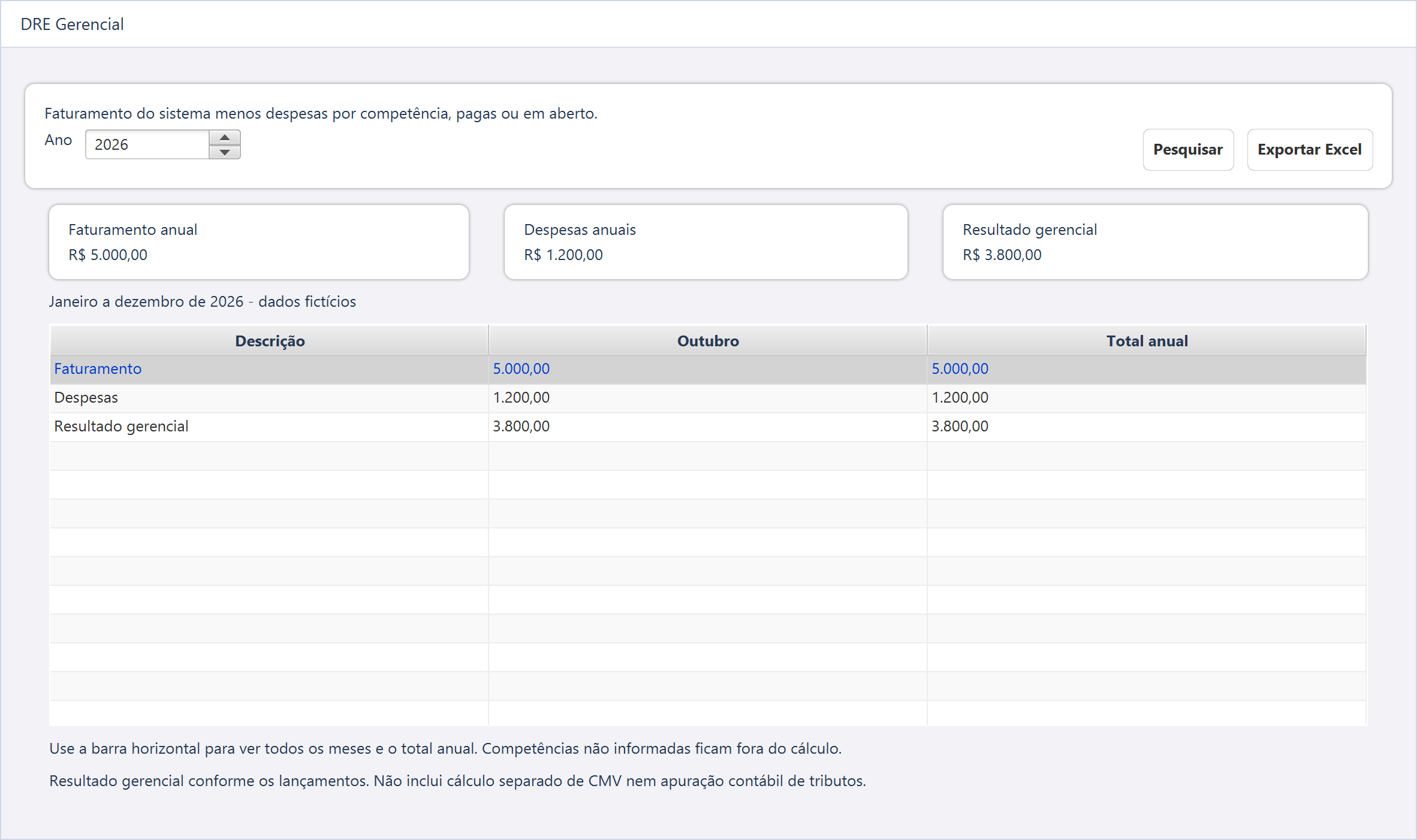Click the Faturamento anual summary card
1417x840 pixels.
pyautogui.click(x=259, y=242)
